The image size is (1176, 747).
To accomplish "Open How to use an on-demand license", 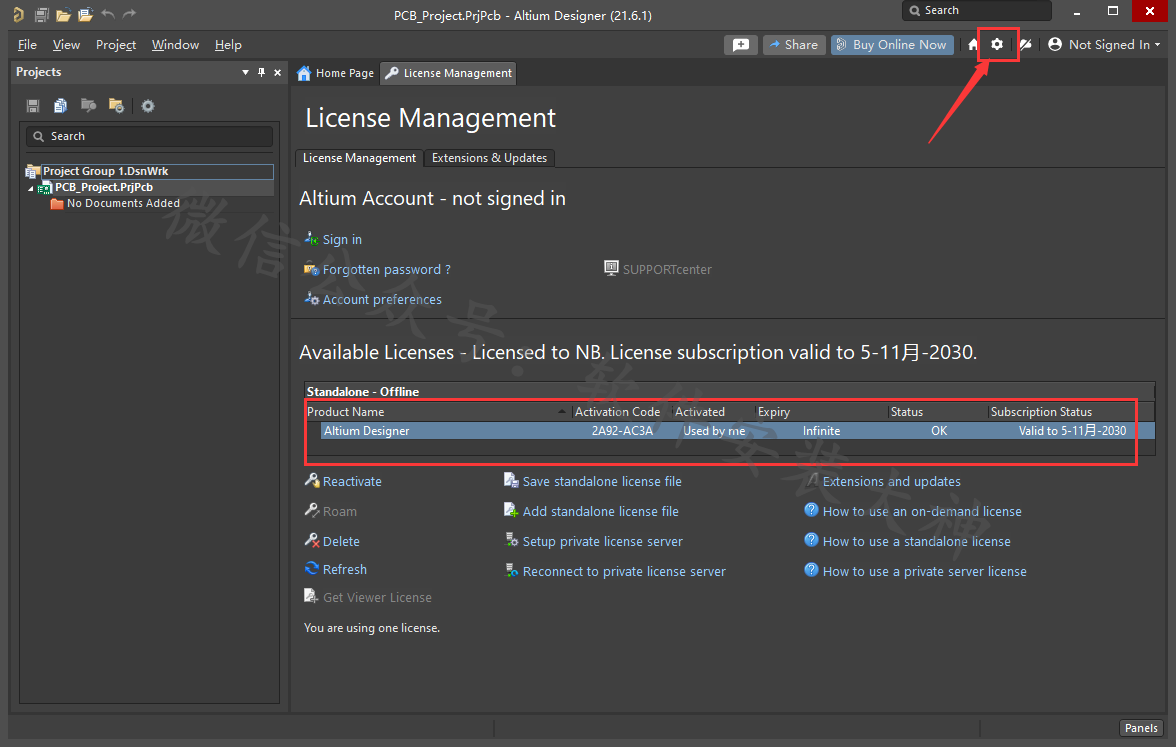I will tap(922, 512).
